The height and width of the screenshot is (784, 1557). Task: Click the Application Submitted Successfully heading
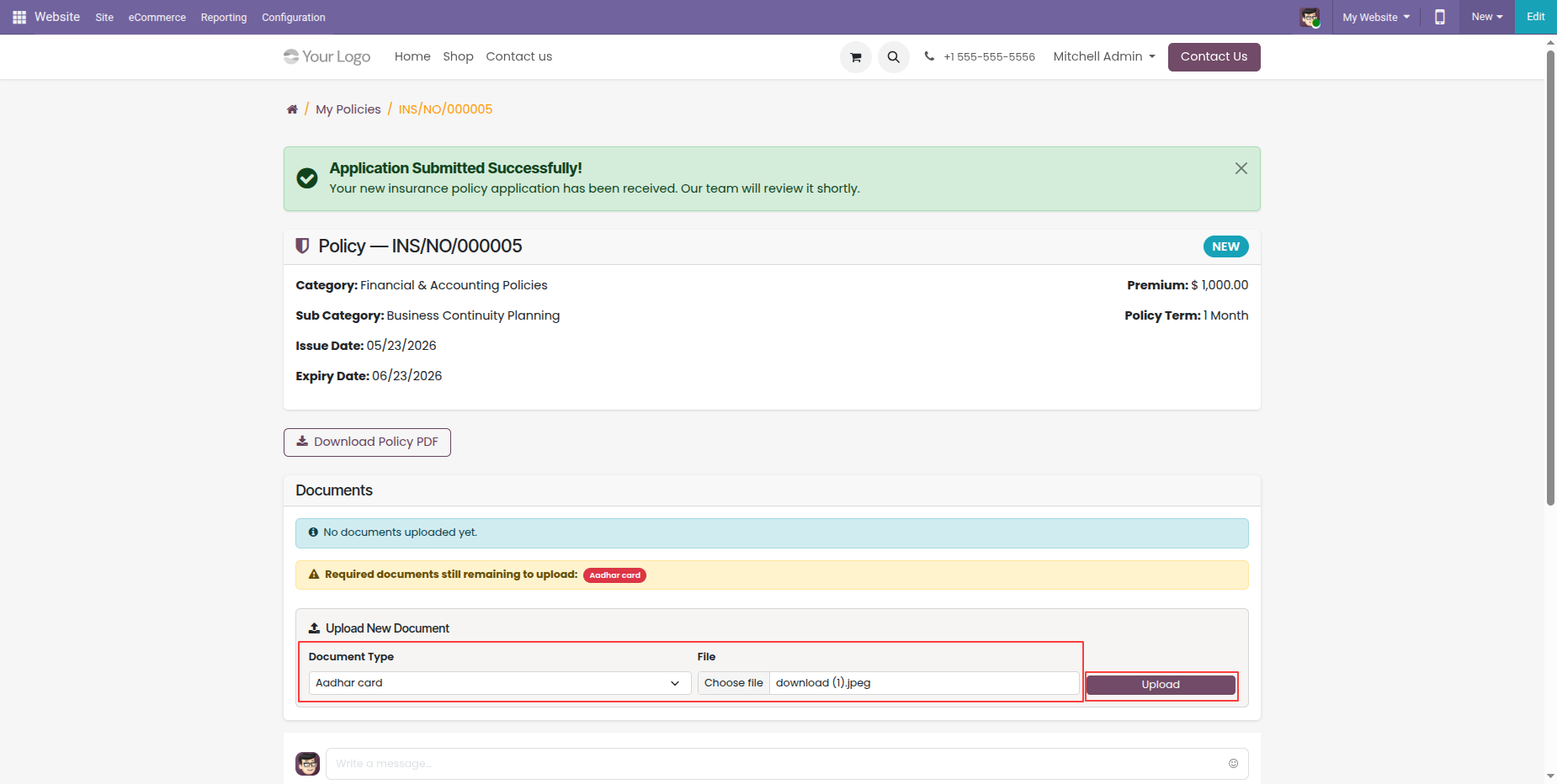[456, 168]
